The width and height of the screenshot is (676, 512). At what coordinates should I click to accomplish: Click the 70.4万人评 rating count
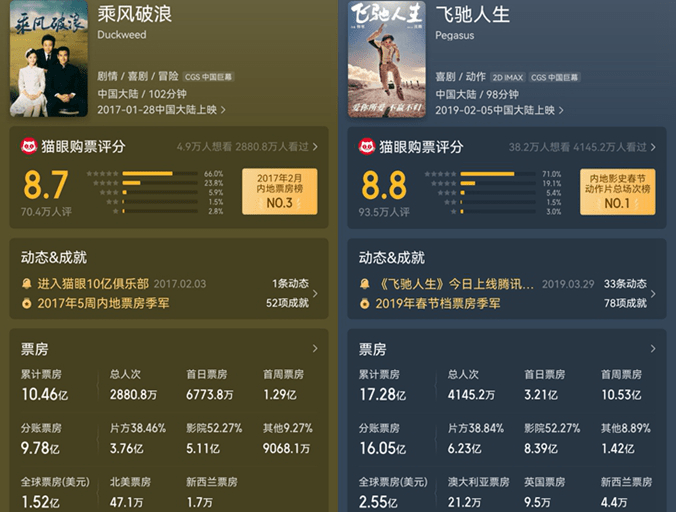[x=46, y=212]
